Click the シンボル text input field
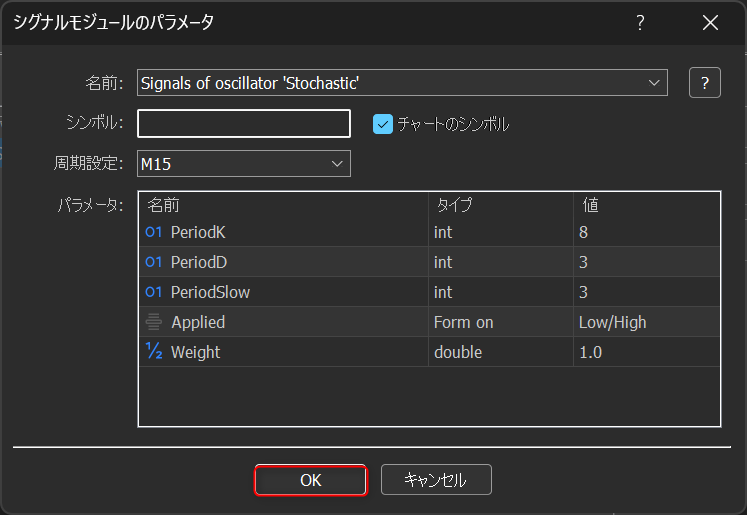The width and height of the screenshot is (747, 515). click(243, 124)
